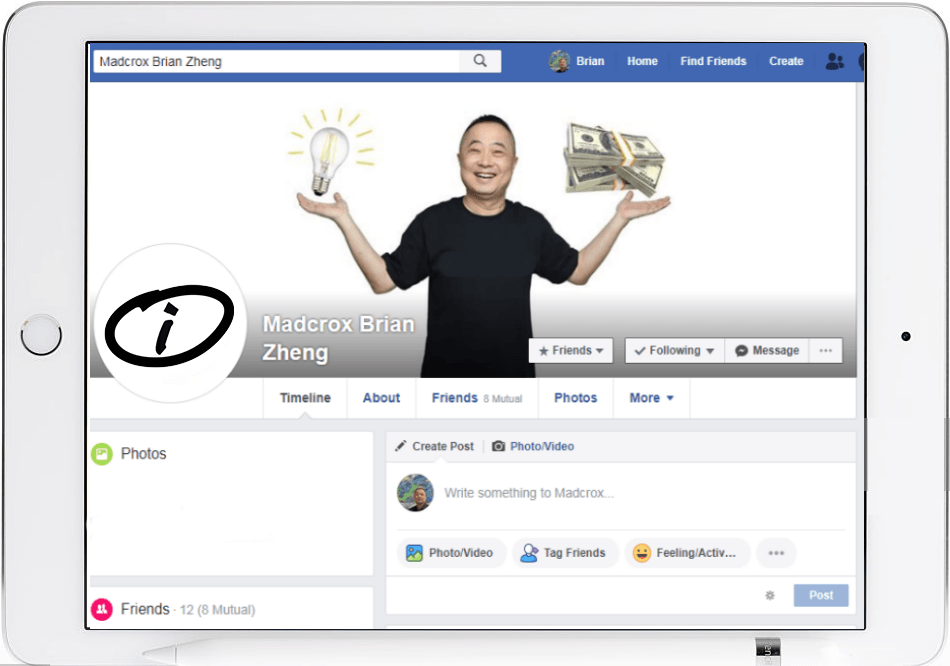The width and height of the screenshot is (950, 666).
Task: Click the Brian profile name link
Action: click(590, 61)
